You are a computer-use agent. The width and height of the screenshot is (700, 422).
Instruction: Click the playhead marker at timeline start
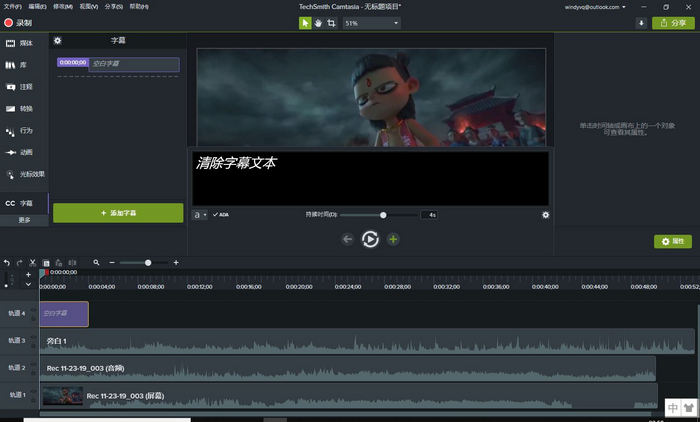(43, 273)
